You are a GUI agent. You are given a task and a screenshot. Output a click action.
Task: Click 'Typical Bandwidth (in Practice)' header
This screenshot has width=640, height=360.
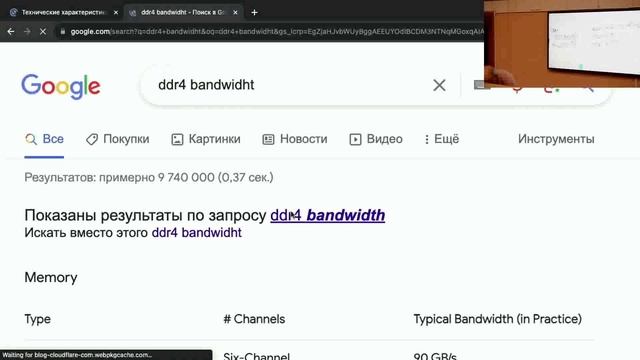[498, 319]
